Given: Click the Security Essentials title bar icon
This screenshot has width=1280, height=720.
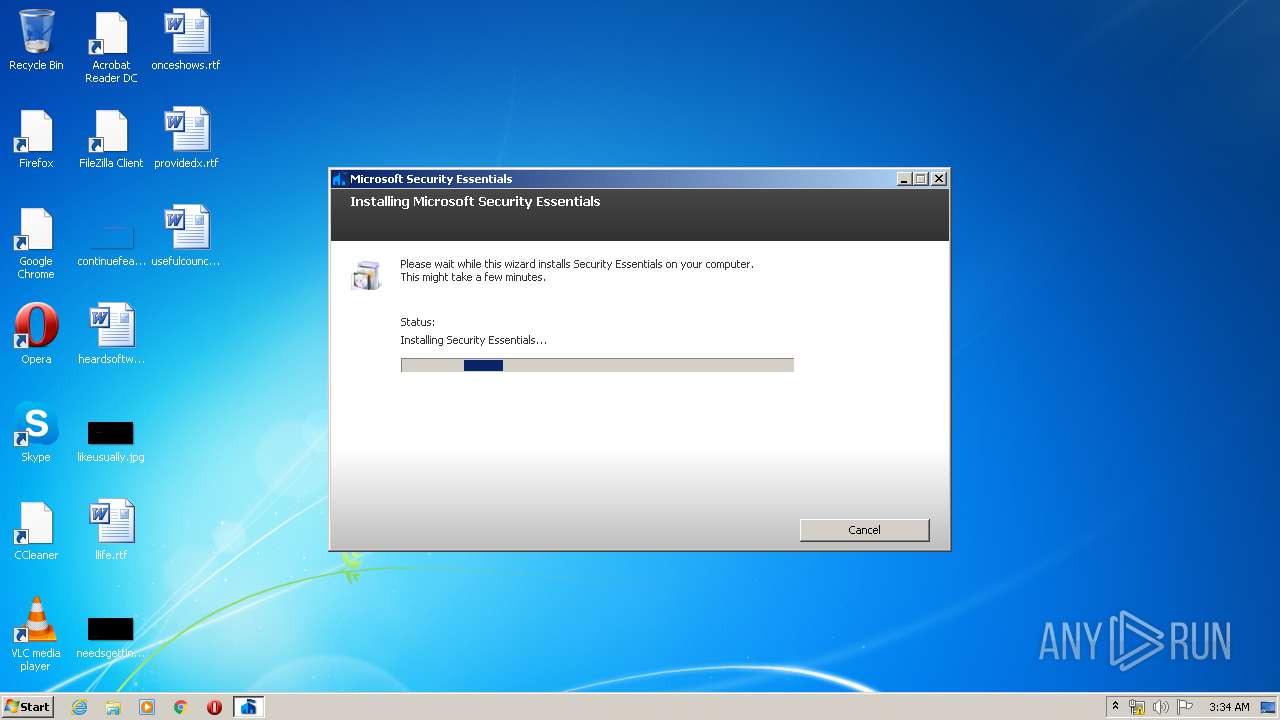Looking at the screenshot, I should pos(340,179).
